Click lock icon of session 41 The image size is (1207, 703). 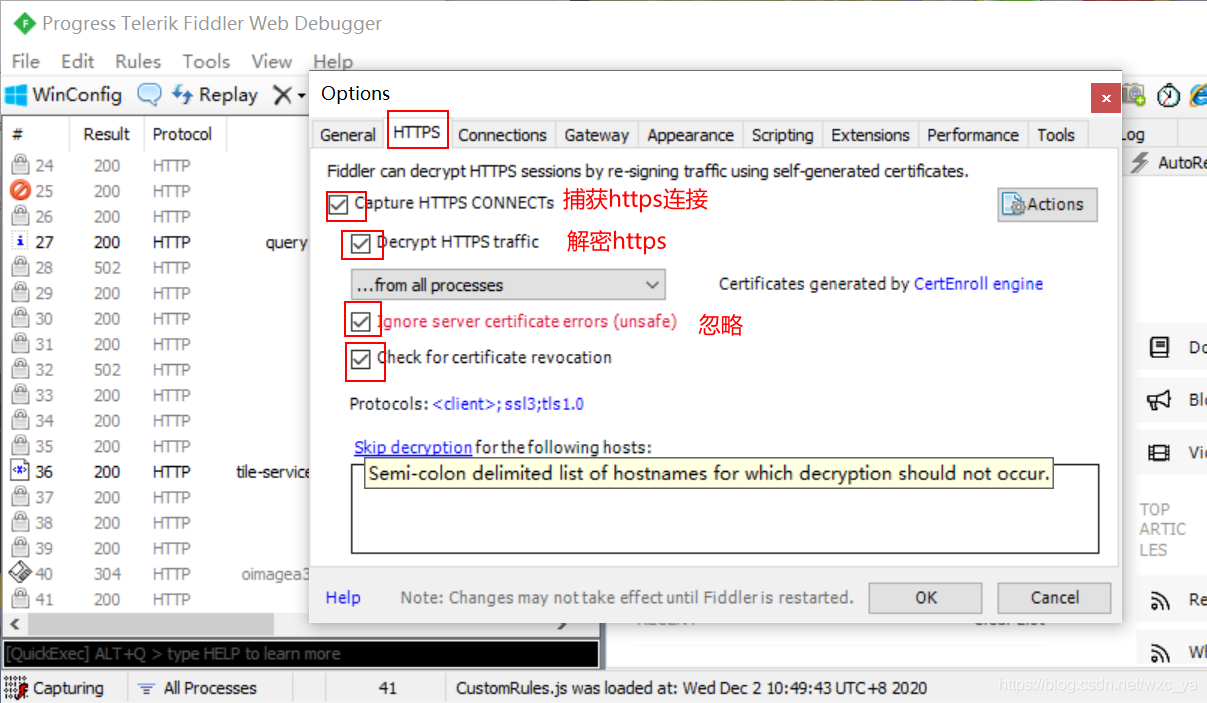[20, 600]
